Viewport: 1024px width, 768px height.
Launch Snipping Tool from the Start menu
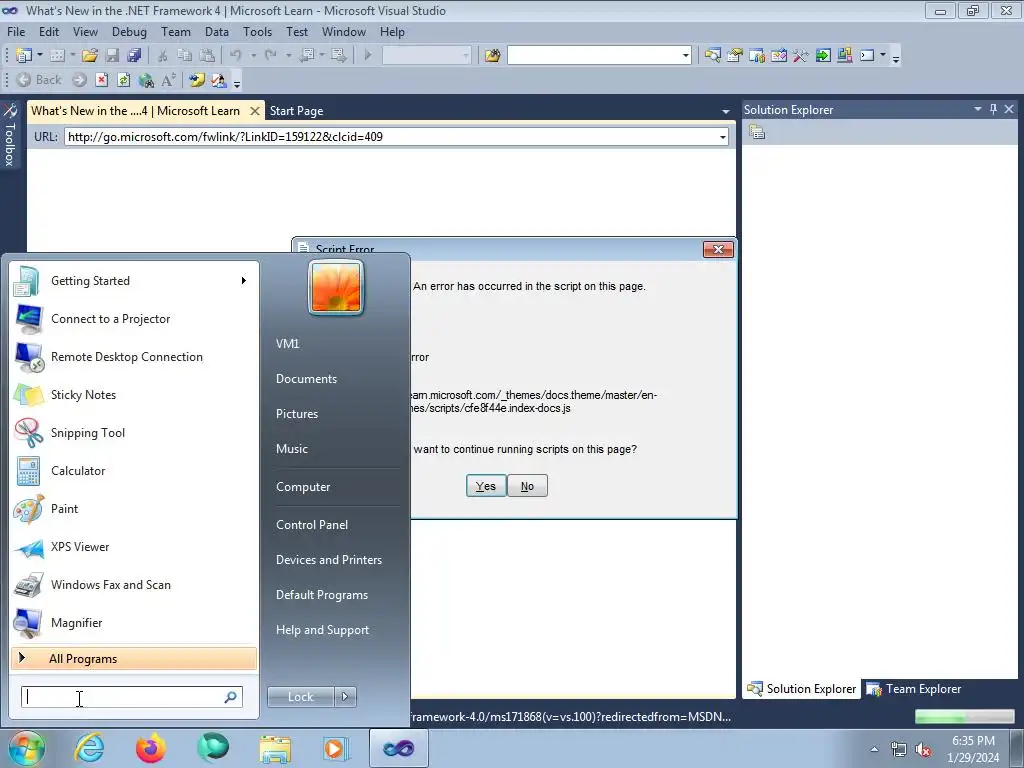(x=134, y=432)
